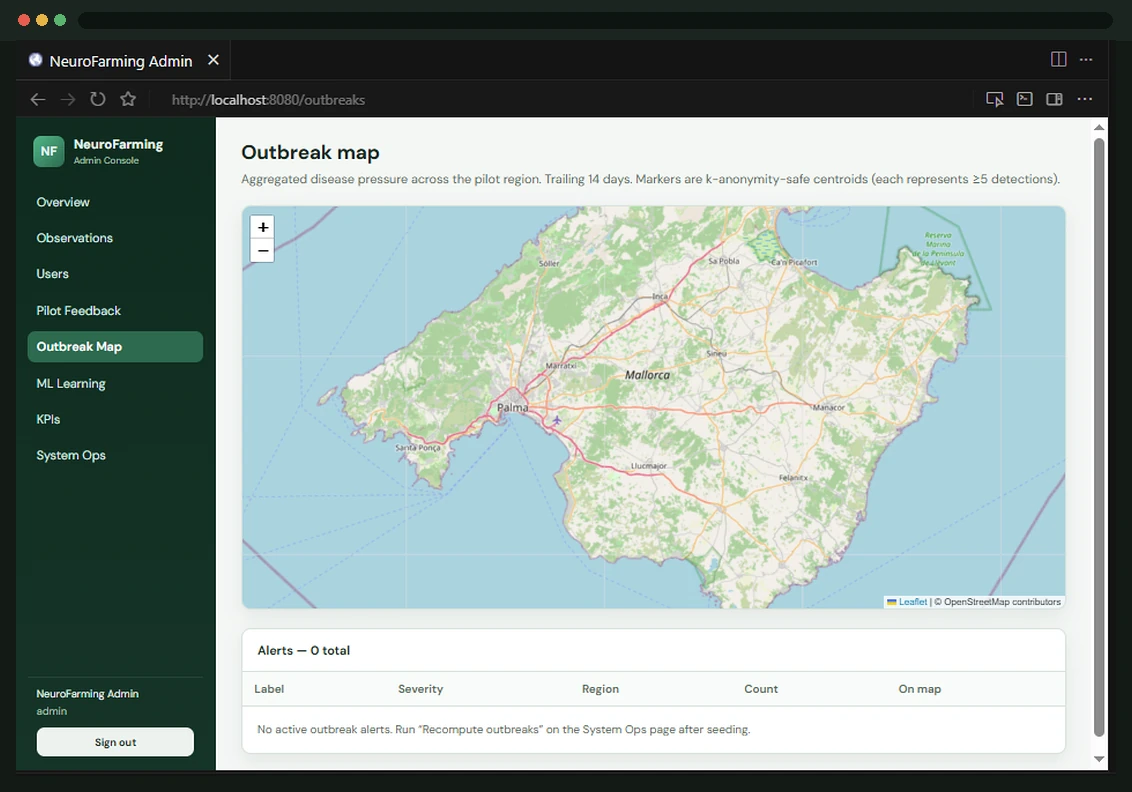Image resolution: width=1132 pixels, height=792 pixels.
Task: Click the Inca label on the map
Action: click(660, 296)
